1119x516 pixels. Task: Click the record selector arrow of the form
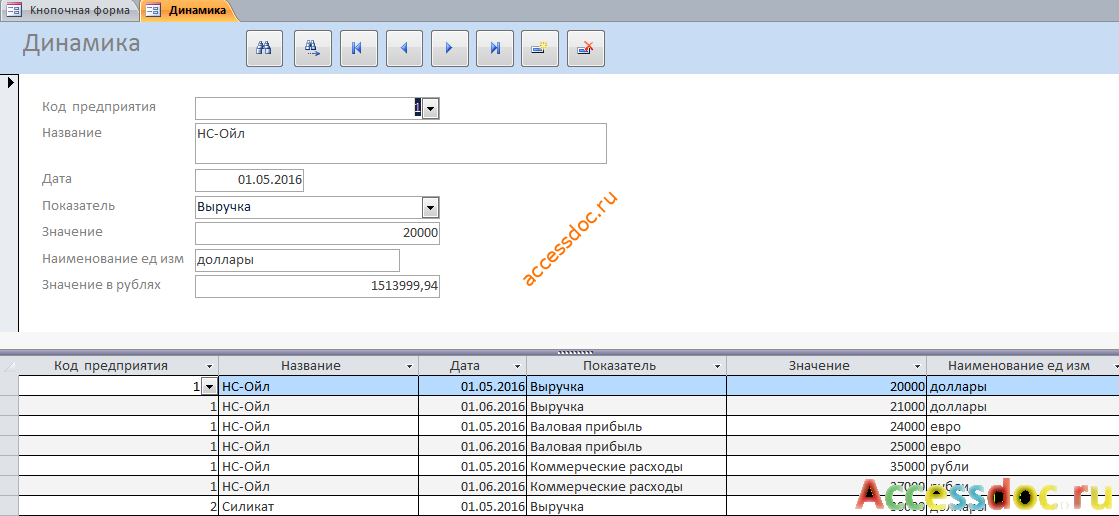pyautogui.click(x=11, y=83)
